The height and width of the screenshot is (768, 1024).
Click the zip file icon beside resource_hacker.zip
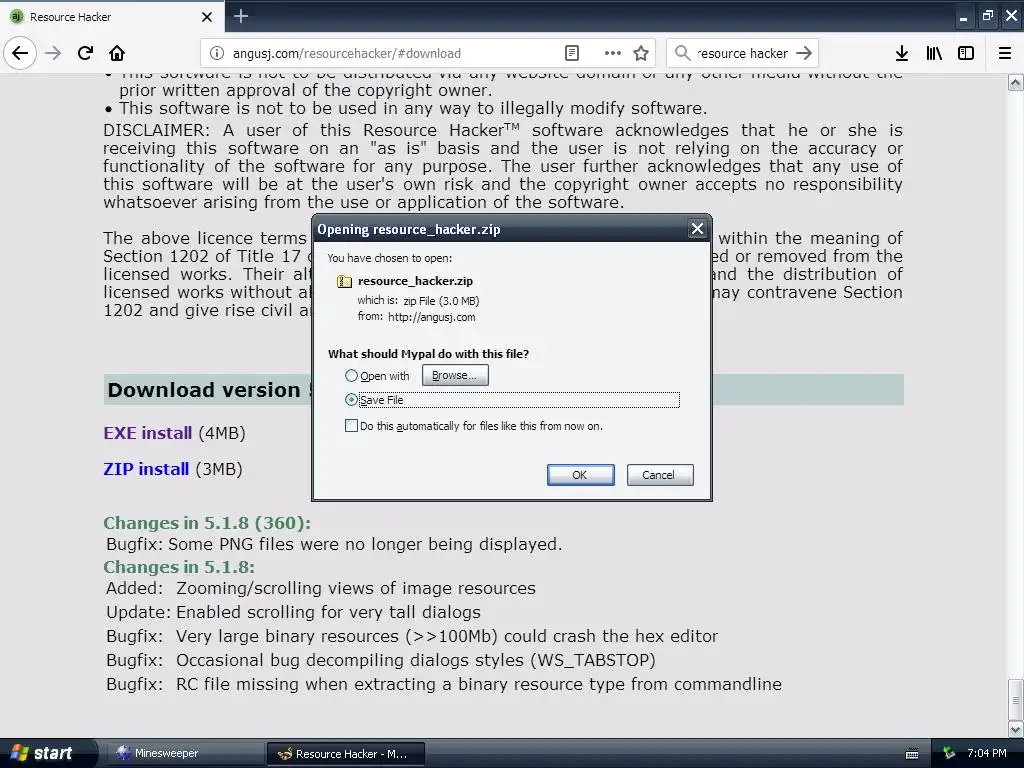pos(344,281)
